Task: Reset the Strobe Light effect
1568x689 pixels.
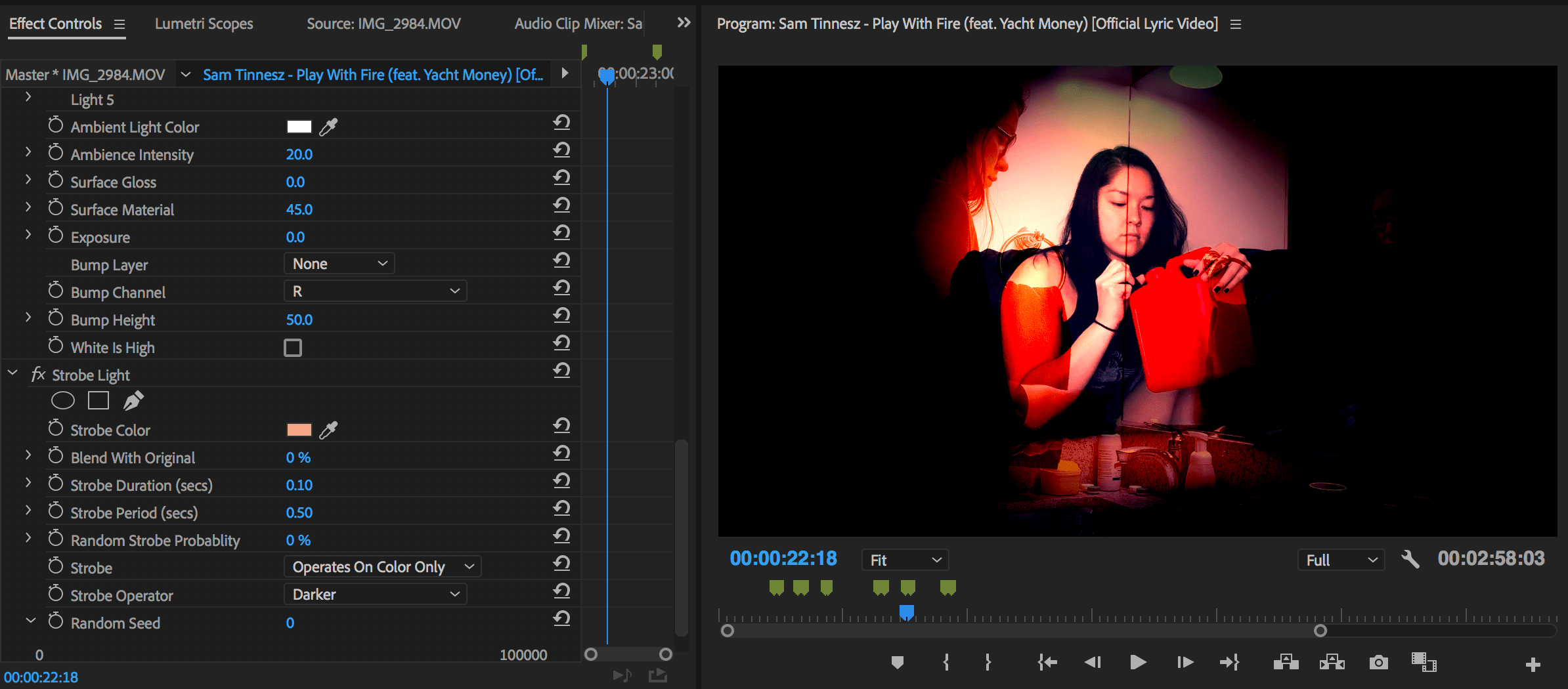Action: tap(562, 370)
